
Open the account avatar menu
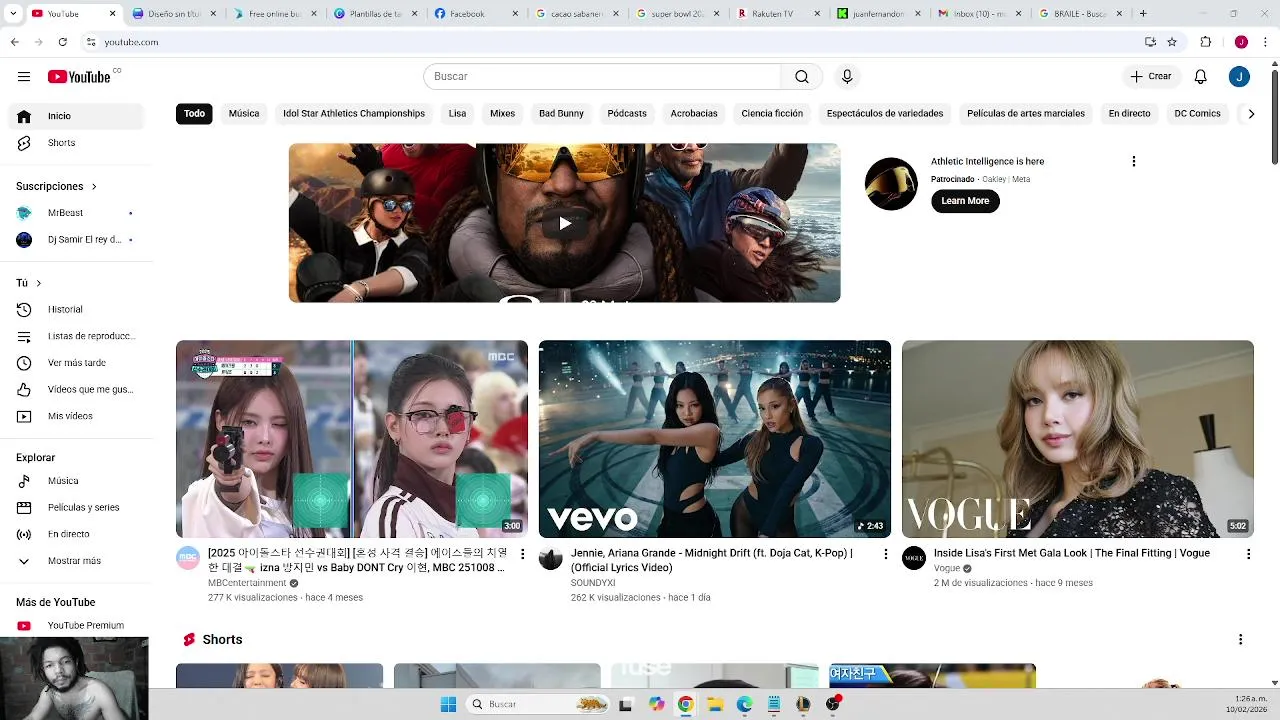tap(1239, 77)
